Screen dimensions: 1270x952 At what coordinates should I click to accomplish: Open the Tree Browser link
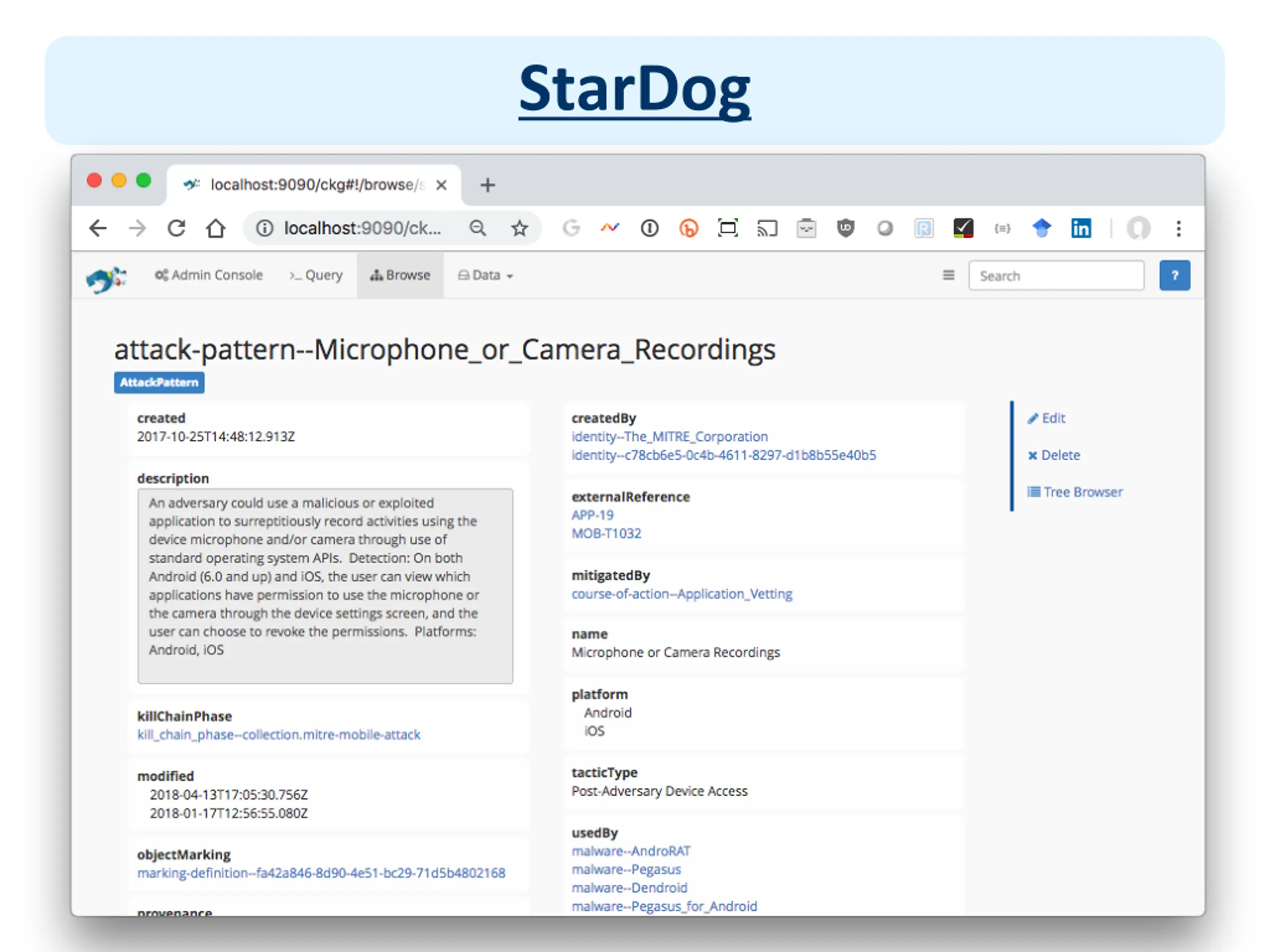coord(1075,492)
